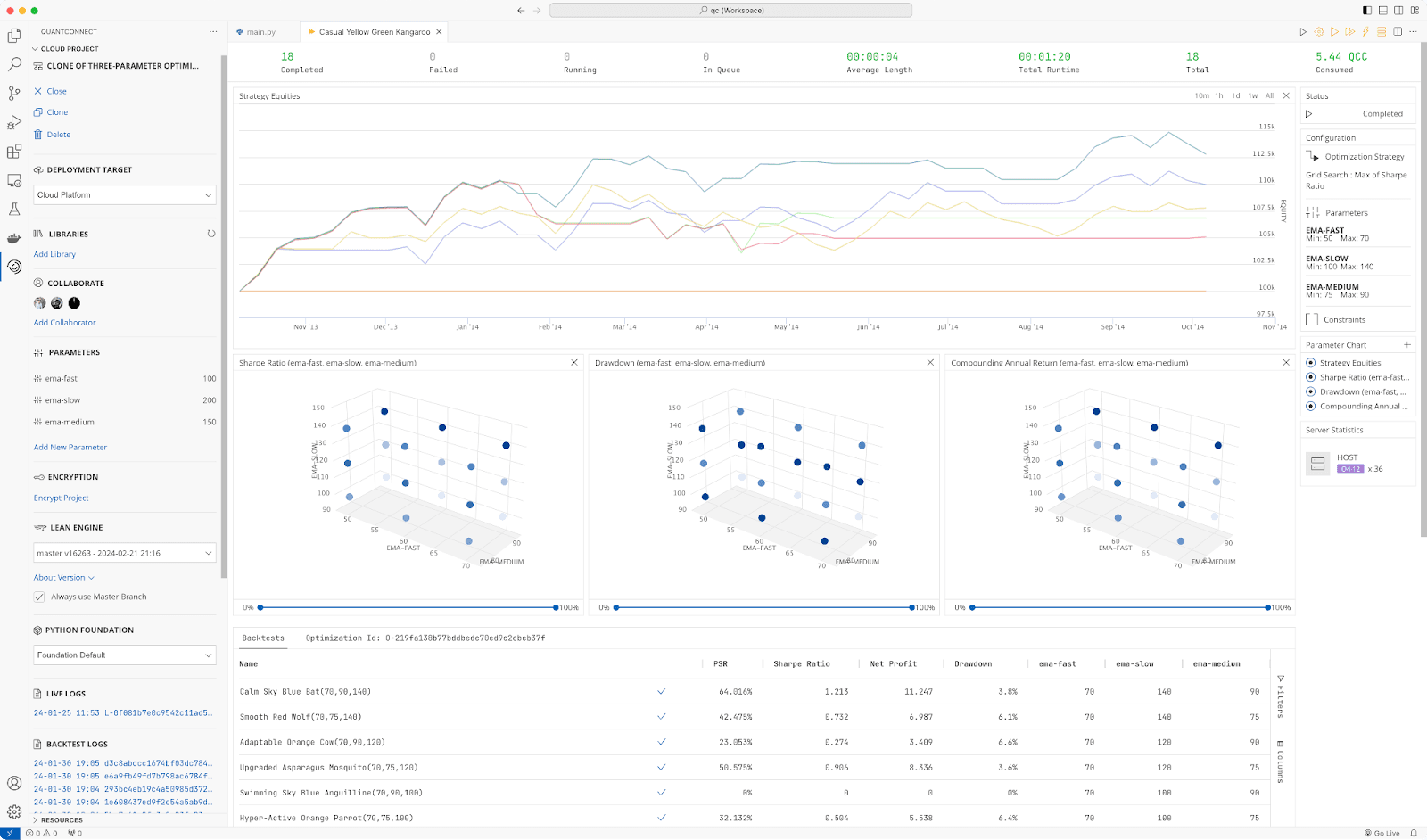Image resolution: width=1427 pixels, height=840 pixels.
Task: Enable the Constraints checkbox
Action: click(1312, 319)
